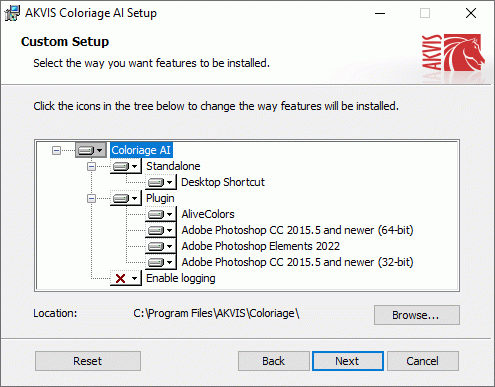The height and width of the screenshot is (387, 495).
Task: Proceed with the Next button
Action: coord(348,361)
